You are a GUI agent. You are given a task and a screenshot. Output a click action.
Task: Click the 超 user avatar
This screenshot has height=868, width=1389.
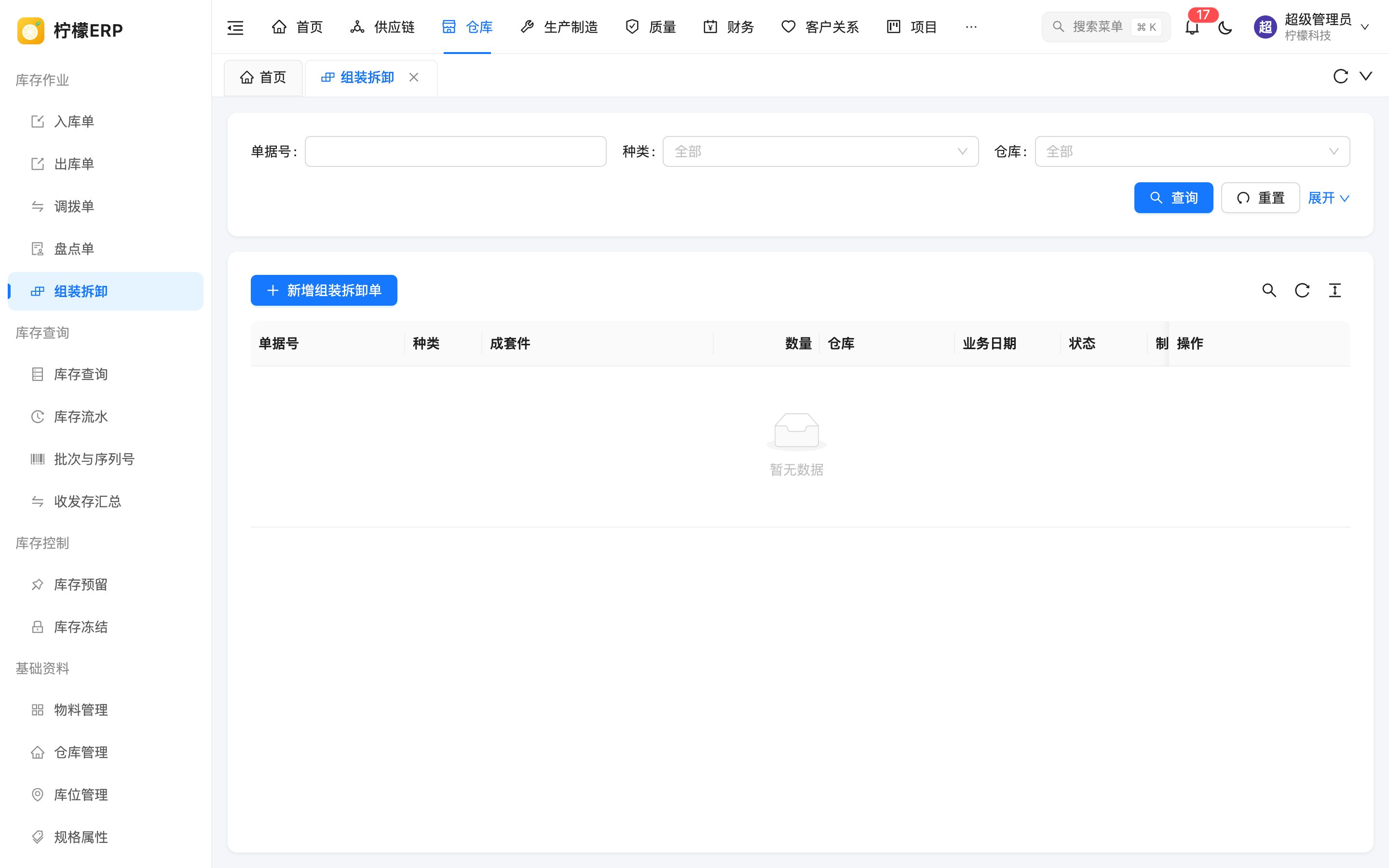point(1265,27)
